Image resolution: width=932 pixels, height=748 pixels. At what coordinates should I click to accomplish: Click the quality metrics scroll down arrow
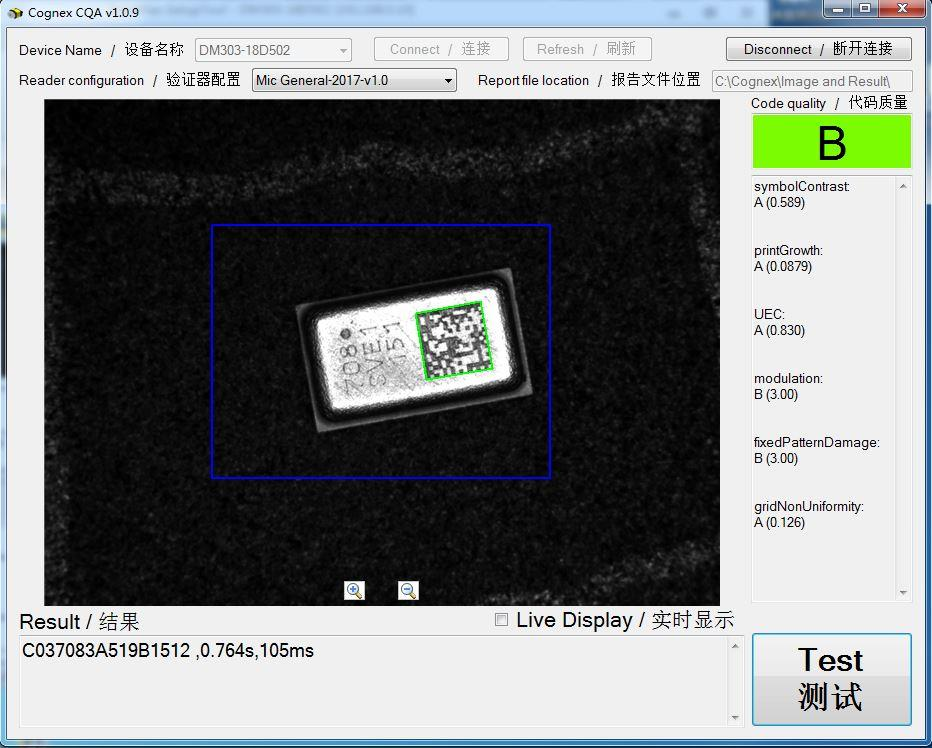click(x=903, y=593)
